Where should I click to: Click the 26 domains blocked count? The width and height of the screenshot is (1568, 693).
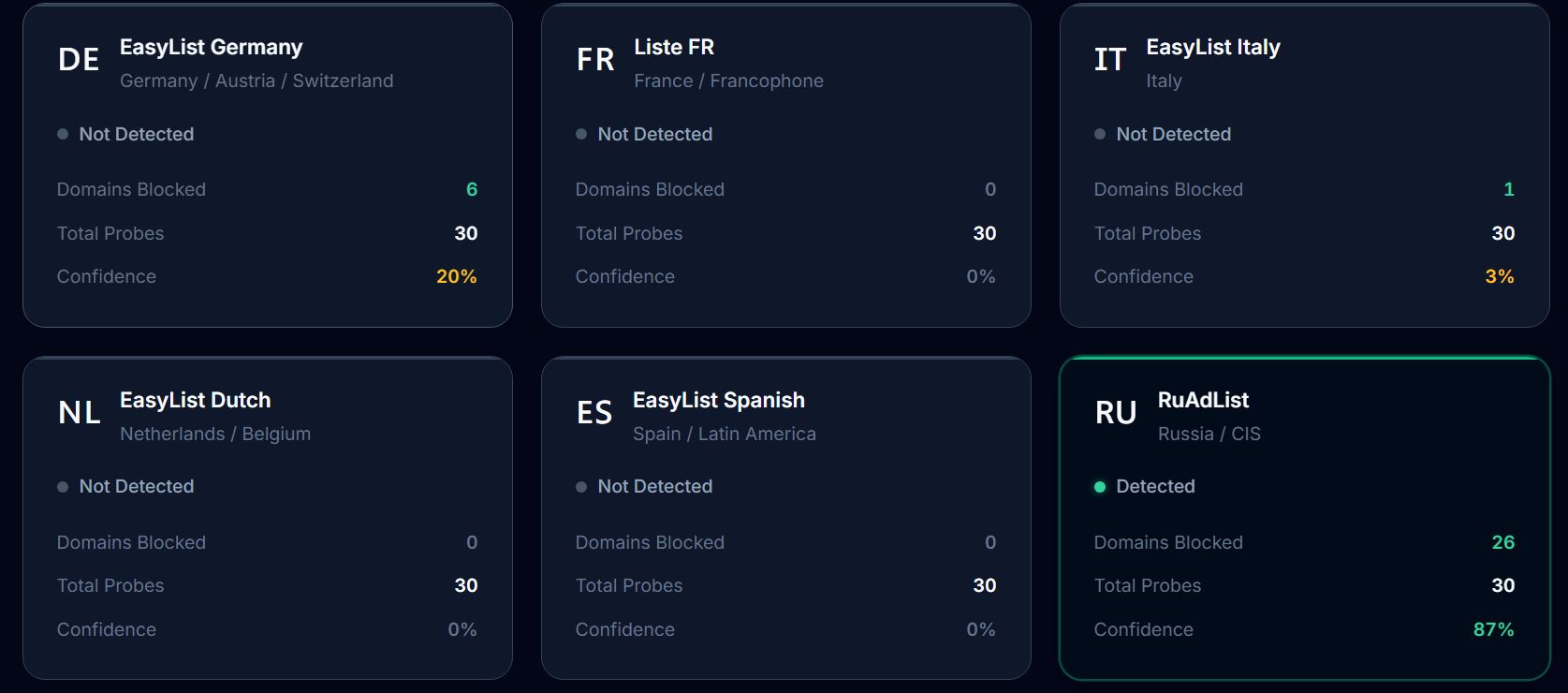click(1503, 542)
